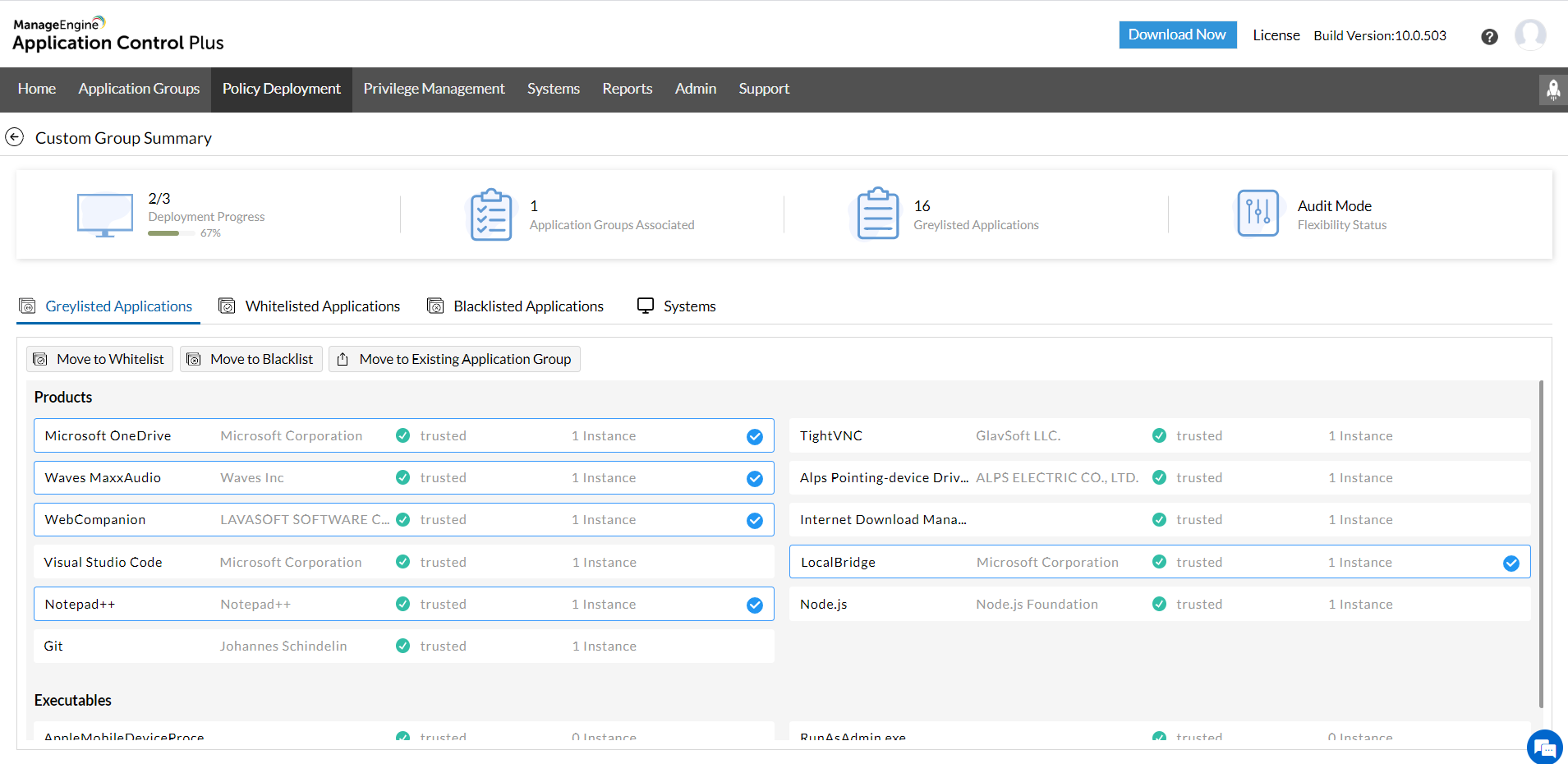Viewport: 1568px width, 764px height.
Task: Click the deployment progress bar
Action: 171,233
